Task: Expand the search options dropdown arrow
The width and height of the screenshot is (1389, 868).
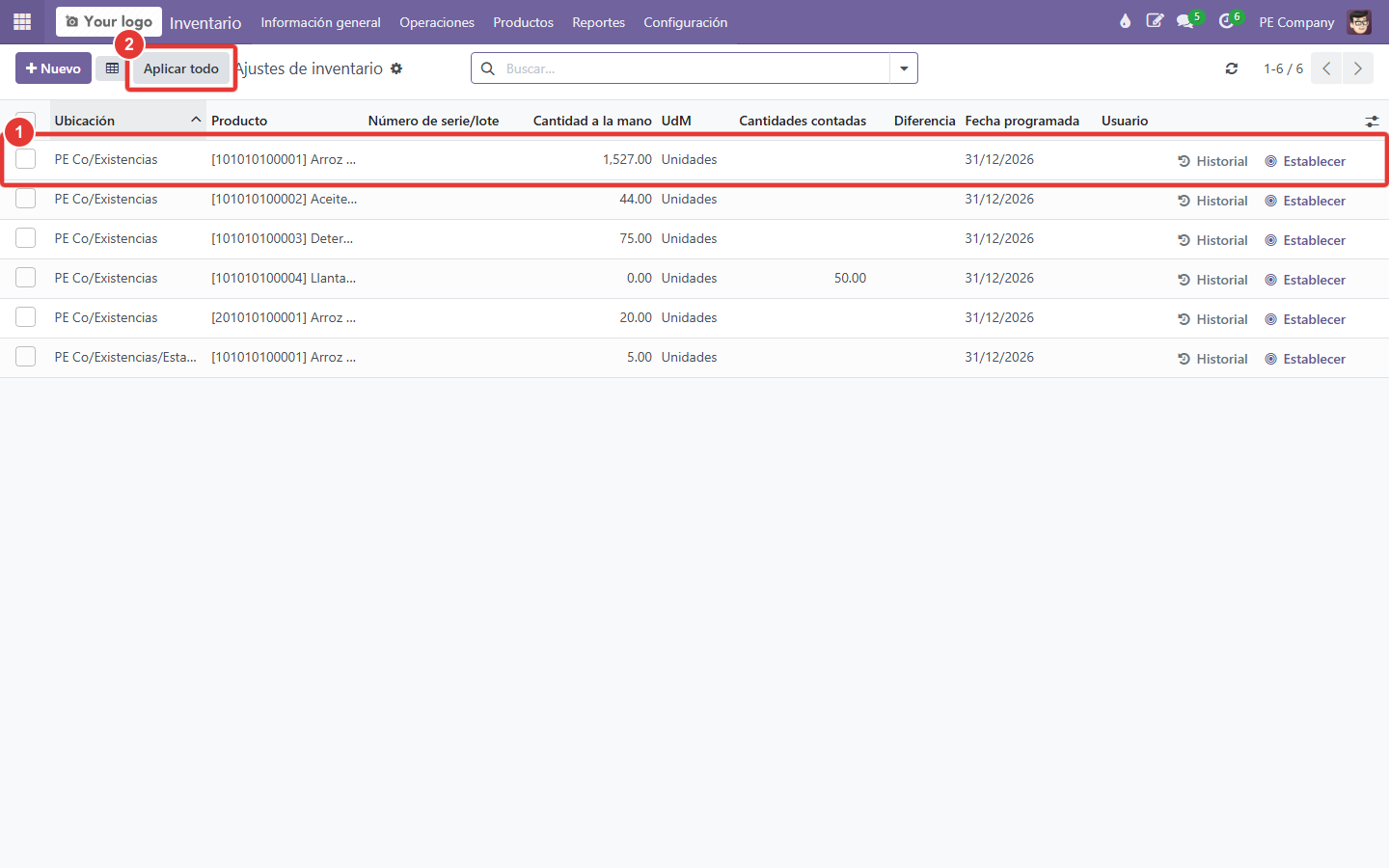Action: coord(904,68)
